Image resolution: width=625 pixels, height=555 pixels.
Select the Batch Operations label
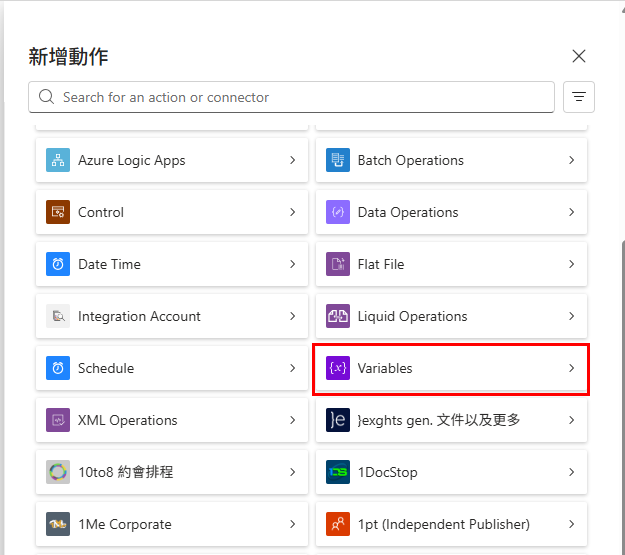coord(411,160)
